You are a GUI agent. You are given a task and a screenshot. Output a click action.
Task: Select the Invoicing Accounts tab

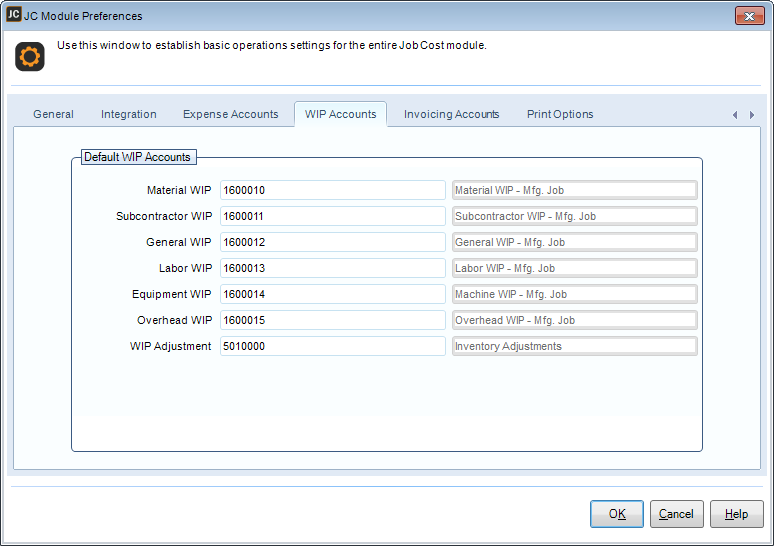(x=451, y=114)
